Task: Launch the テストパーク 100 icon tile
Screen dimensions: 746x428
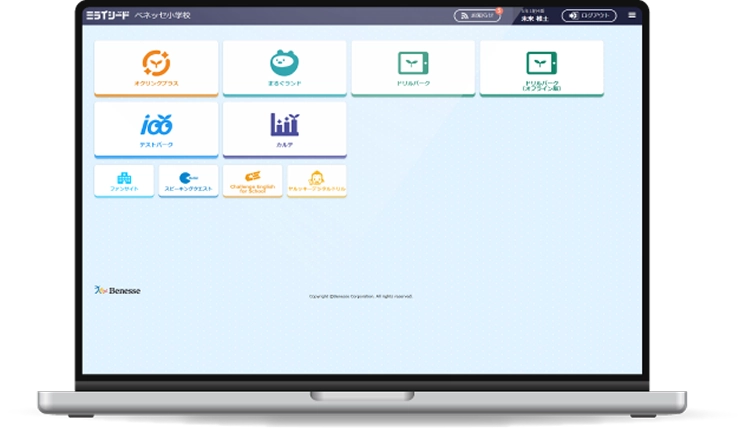Action: coord(156,129)
